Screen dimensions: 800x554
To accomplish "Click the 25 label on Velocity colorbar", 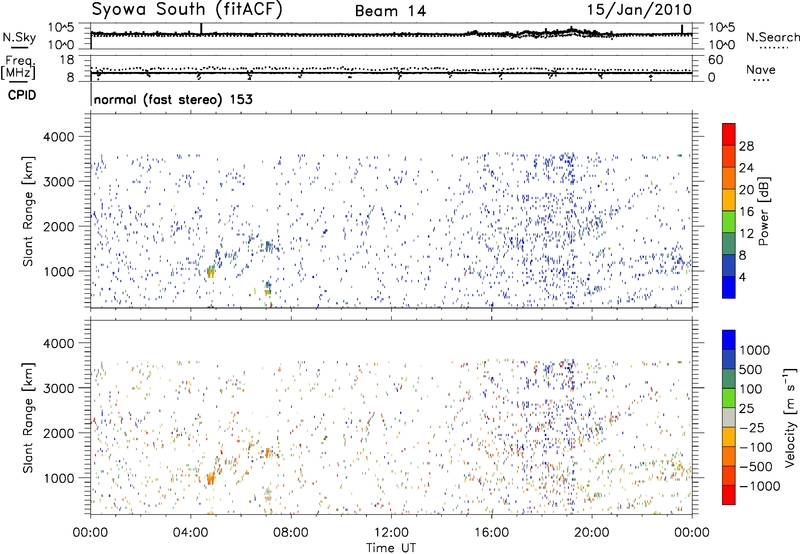I will pos(746,408).
